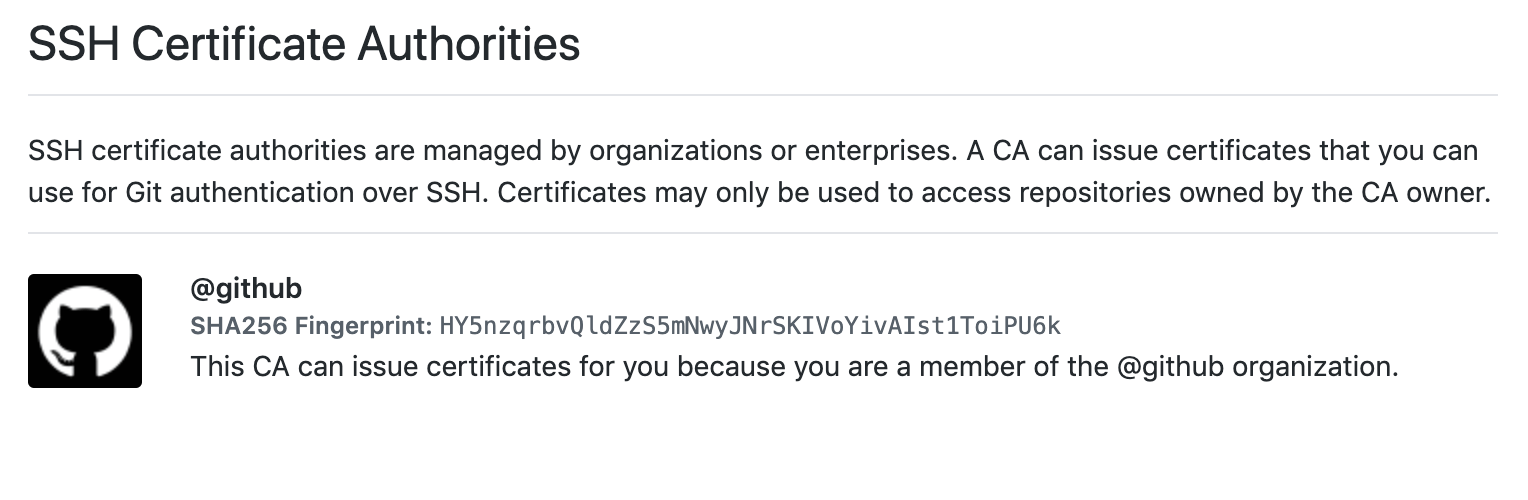Click the GitHub Octocat avatar image
The height and width of the screenshot is (500, 1528).
[x=85, y=331]
